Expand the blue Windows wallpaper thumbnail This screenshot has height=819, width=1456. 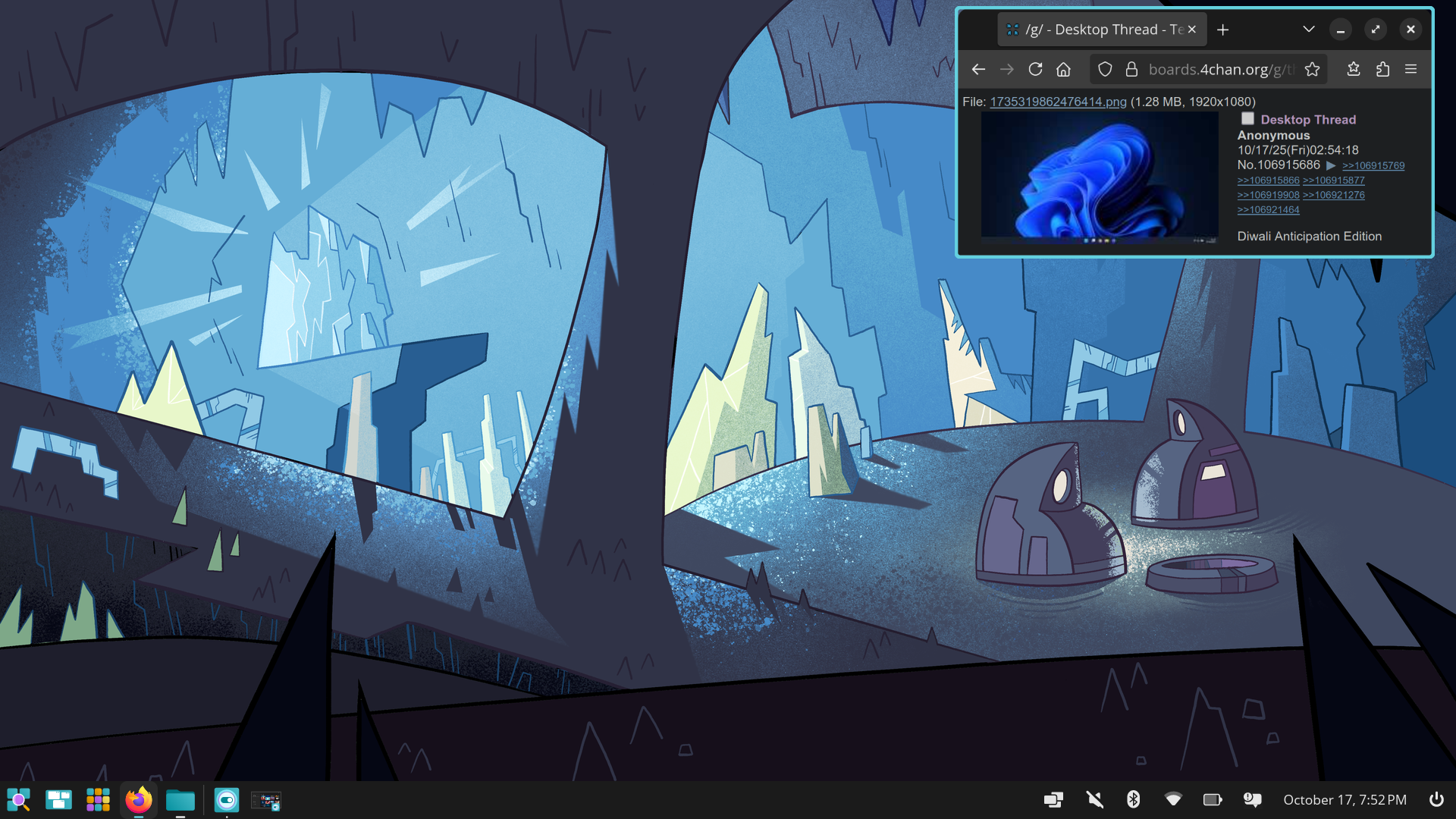pos(1100,176)
